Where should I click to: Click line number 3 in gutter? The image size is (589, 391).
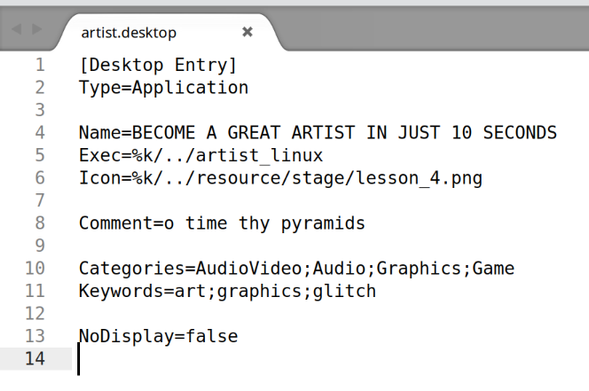40,110
